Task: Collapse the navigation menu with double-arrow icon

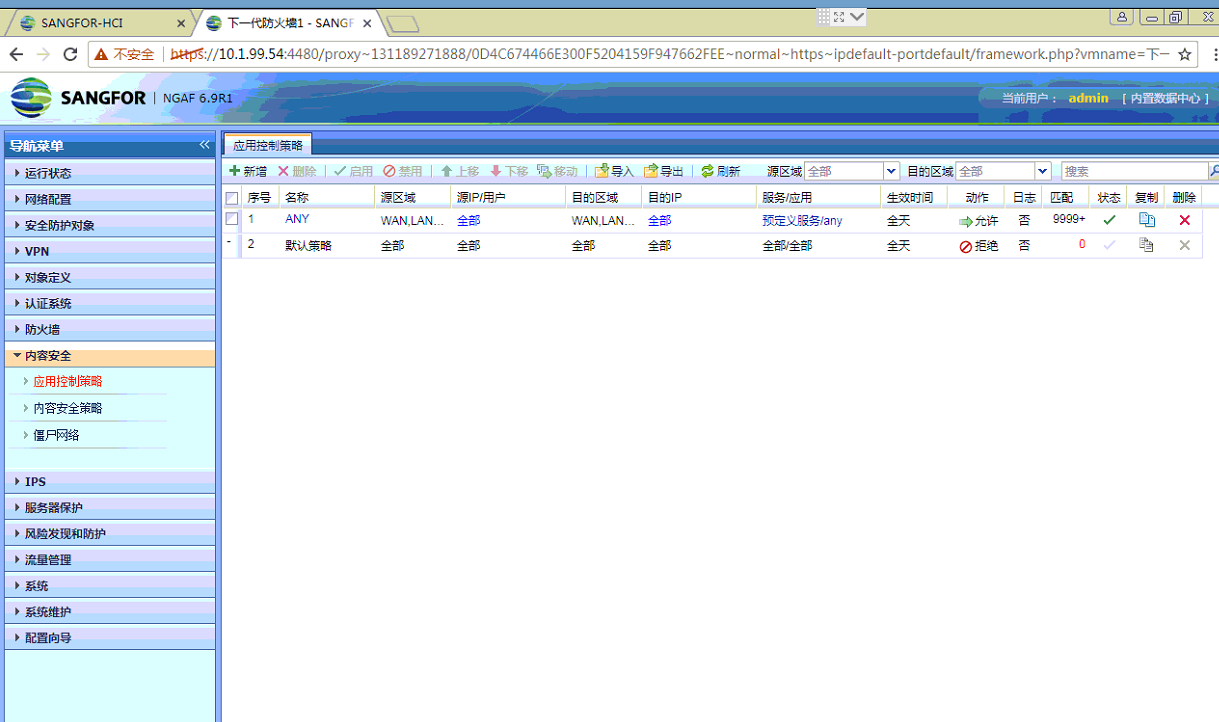Action: click(x=205, y=145)
